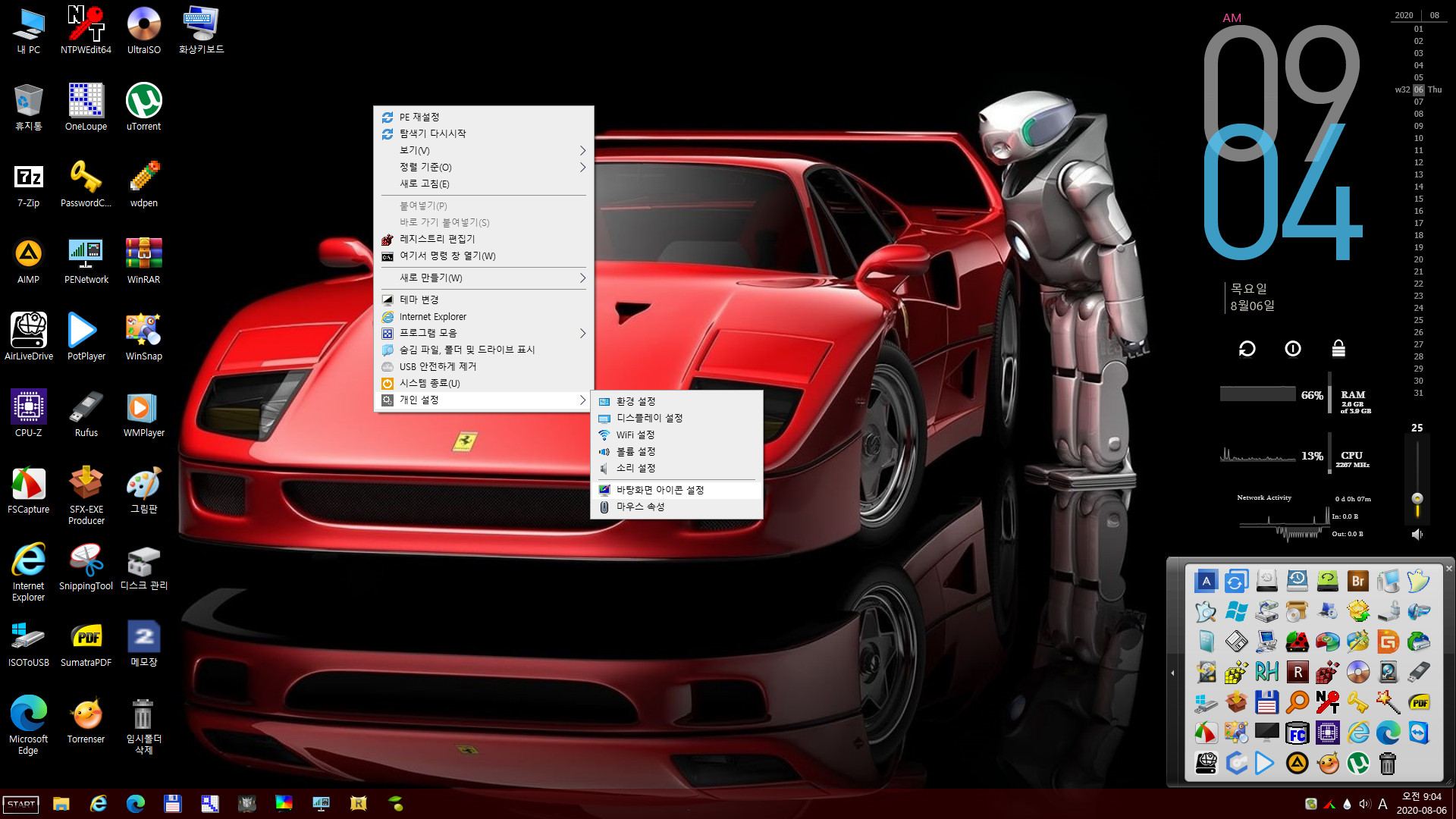
Task: Select the WinRAR desktop icon
Action: pyautogui.click(x=143, y=260)
